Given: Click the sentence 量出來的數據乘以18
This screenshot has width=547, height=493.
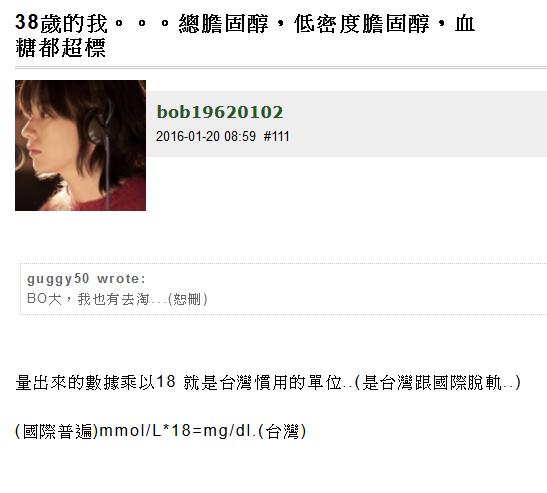Looking at the screenshot, I should (x=96, y=382).
